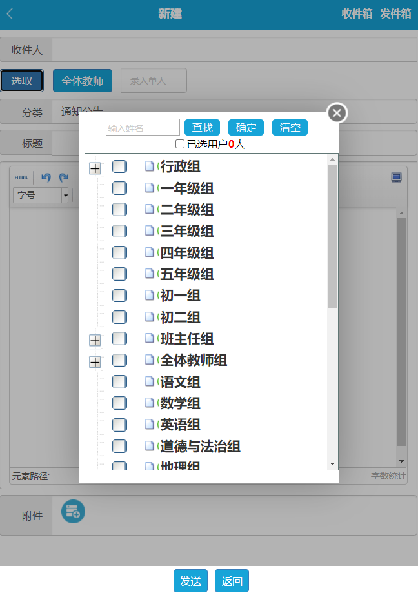Check the 班主任组 checkbox

[x=119, y=338]
